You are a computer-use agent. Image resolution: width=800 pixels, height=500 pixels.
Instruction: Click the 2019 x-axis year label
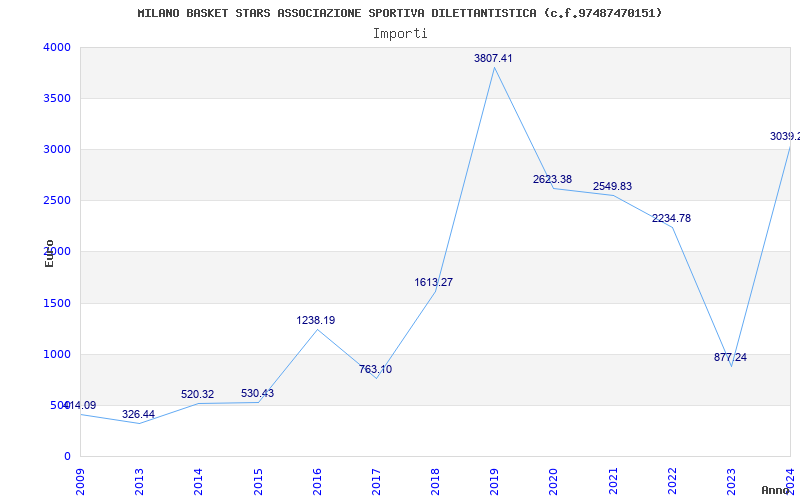pos(494,481)
